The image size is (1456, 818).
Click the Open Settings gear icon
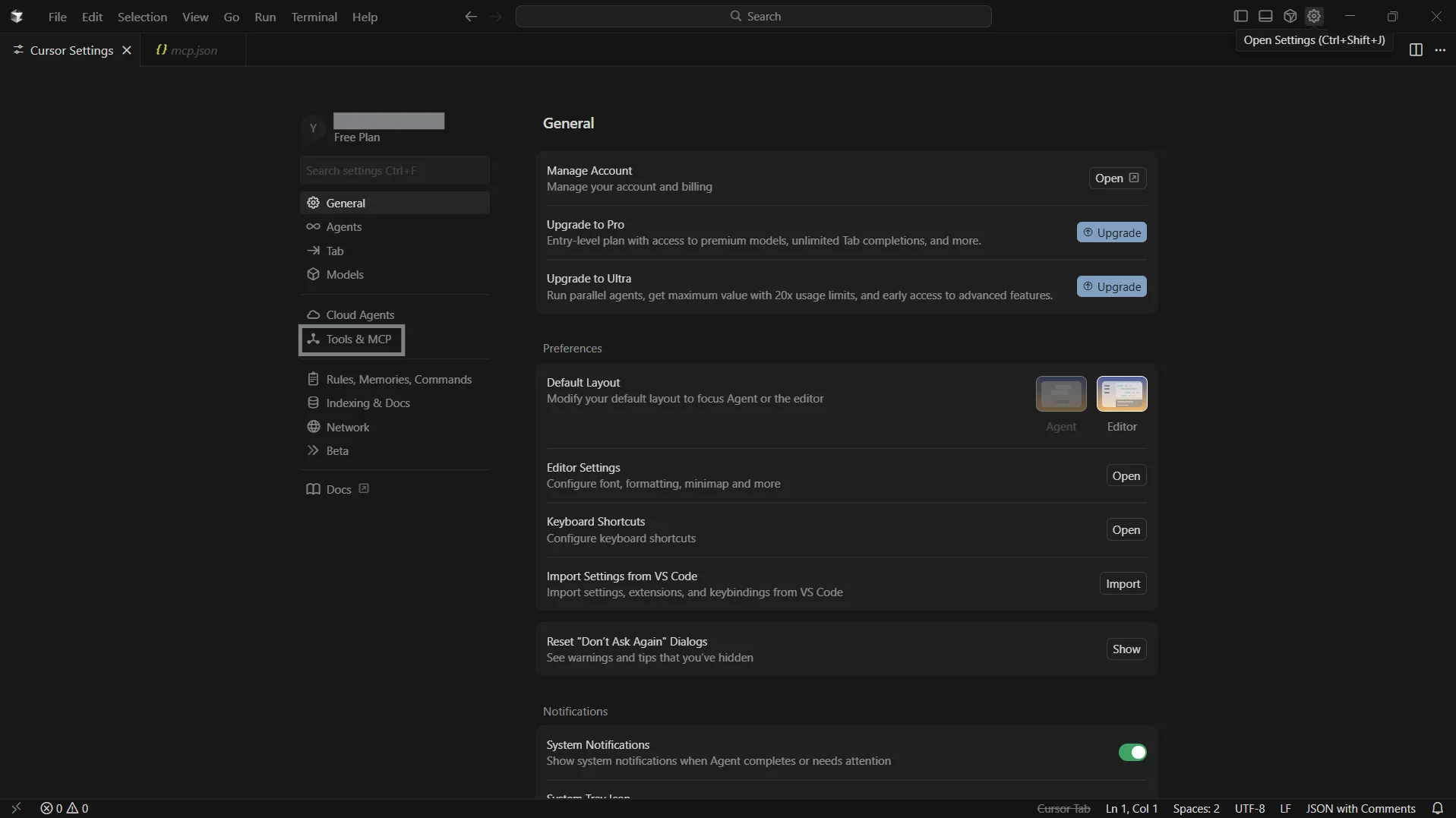coord(1314,16)
